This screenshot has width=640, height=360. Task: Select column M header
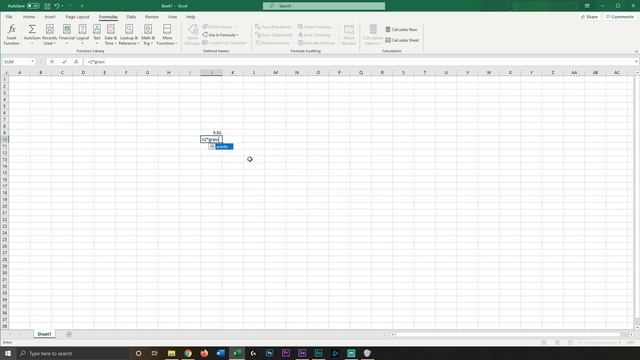click(x=276, y=72)
